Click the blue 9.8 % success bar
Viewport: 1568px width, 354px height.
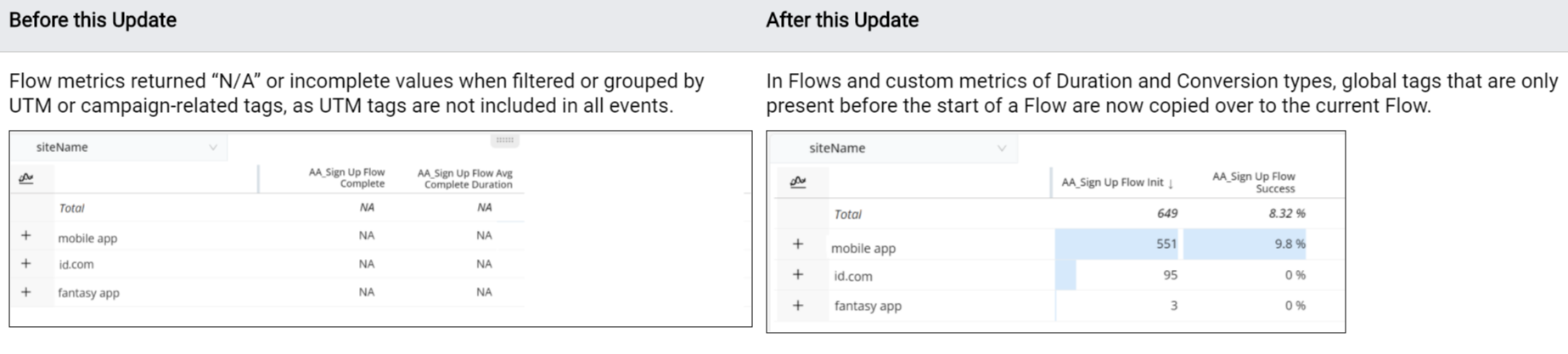click(1245, 244)
